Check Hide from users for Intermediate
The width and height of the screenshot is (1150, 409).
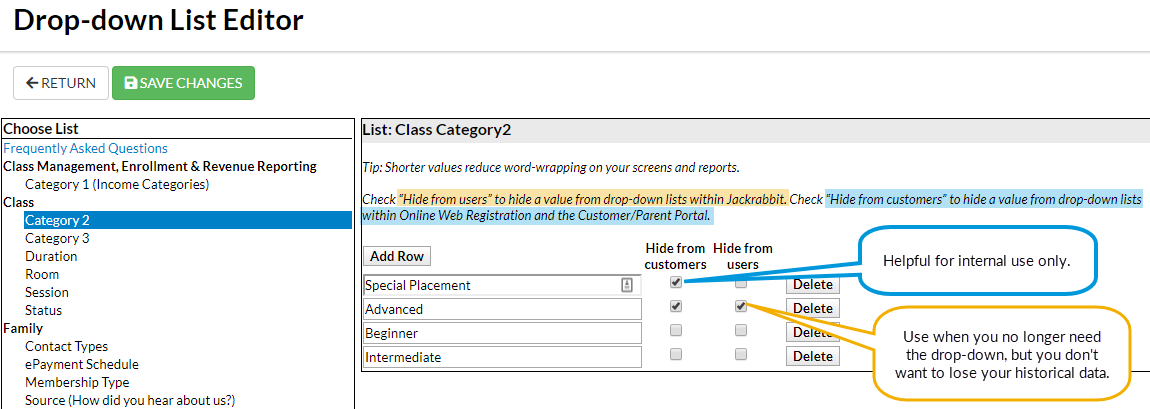tap(741, 354)
